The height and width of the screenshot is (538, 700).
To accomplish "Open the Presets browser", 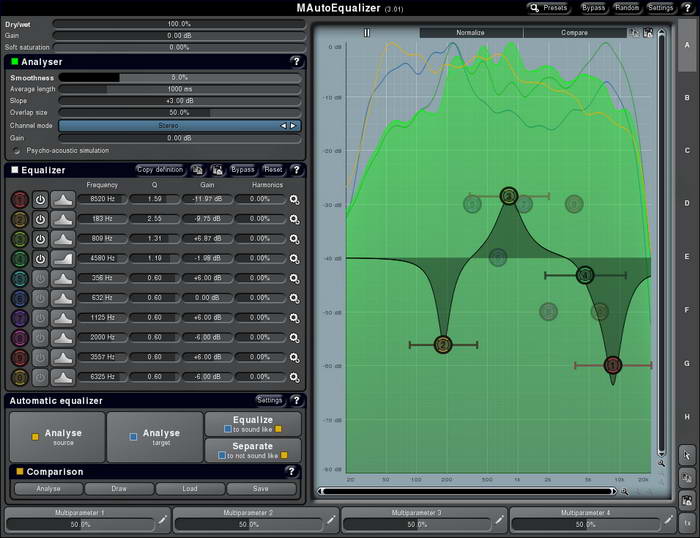I will 549,7.
